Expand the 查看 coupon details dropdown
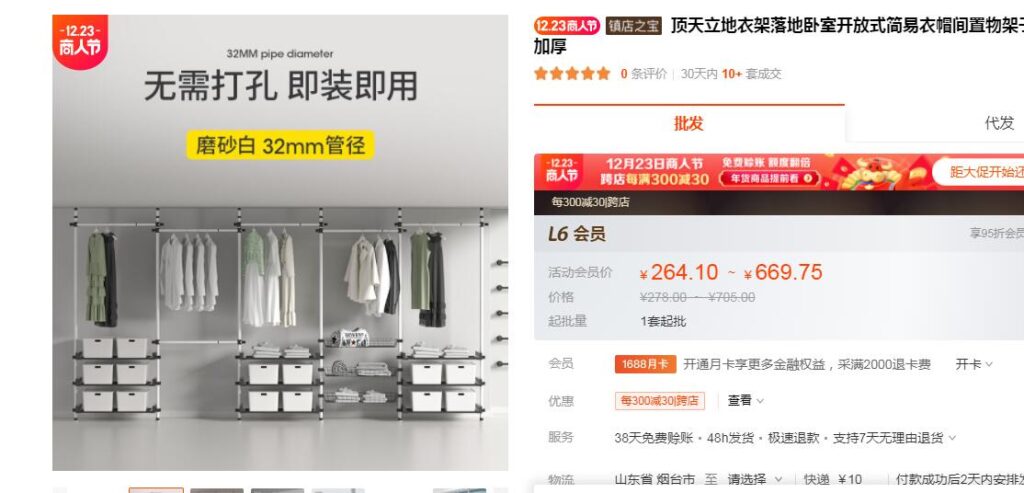 click(x=745, y=401)
